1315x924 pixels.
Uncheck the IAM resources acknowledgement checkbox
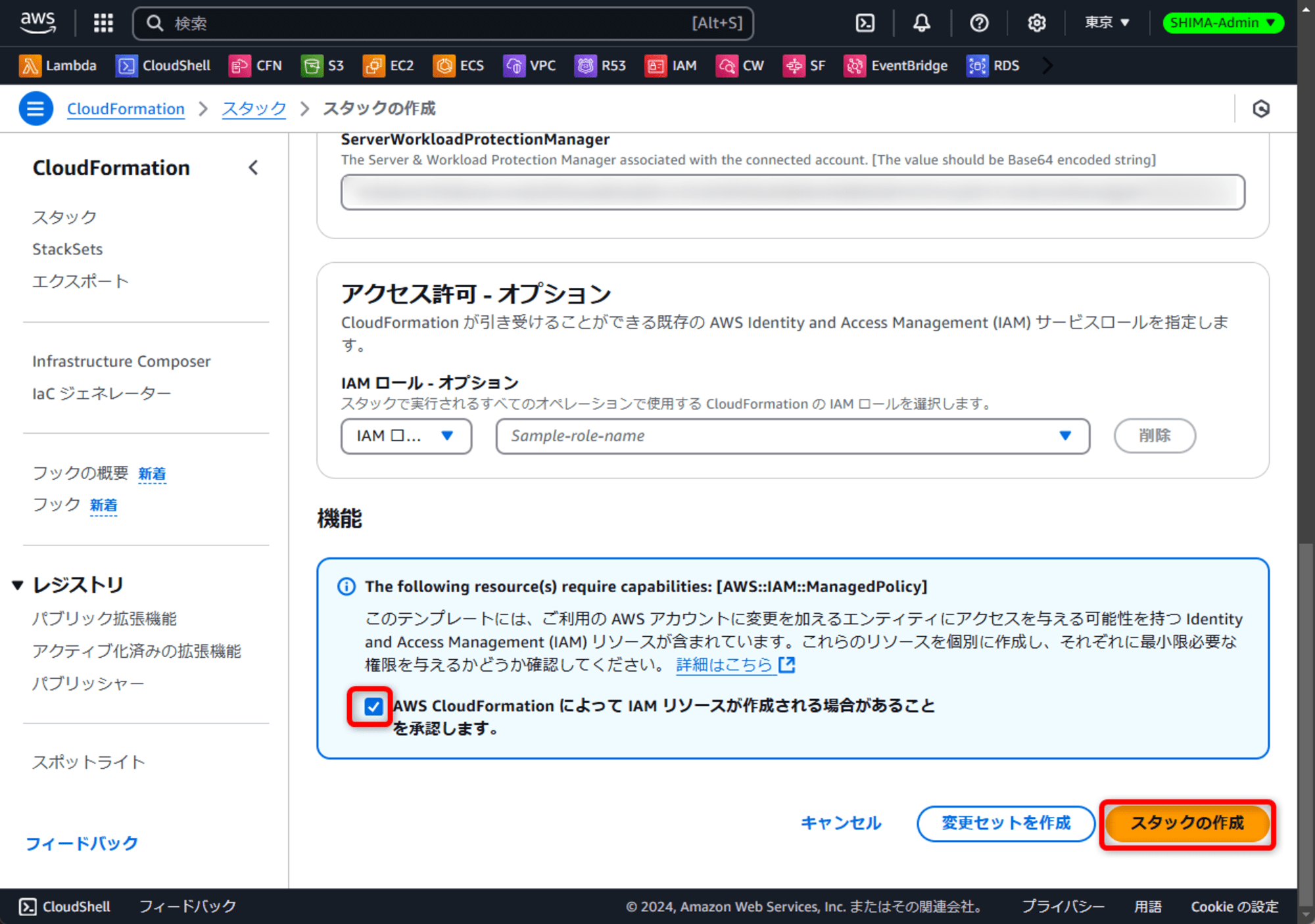(x=373, y=706)
